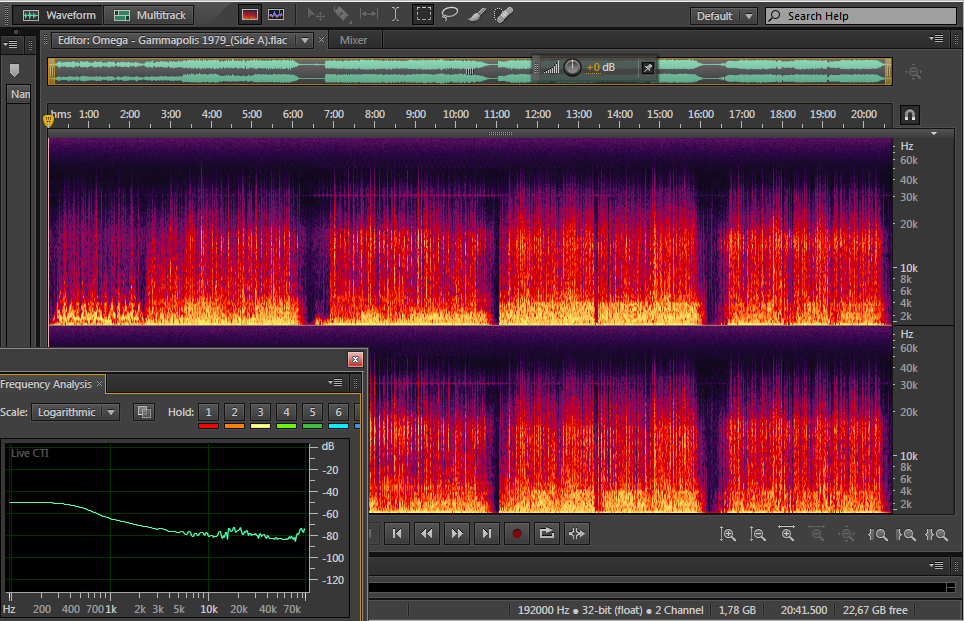Adjust the amplitude volume knob
The height and width of the screenshot is (621, 964).
pyautogui.click(x=572, y=68)
